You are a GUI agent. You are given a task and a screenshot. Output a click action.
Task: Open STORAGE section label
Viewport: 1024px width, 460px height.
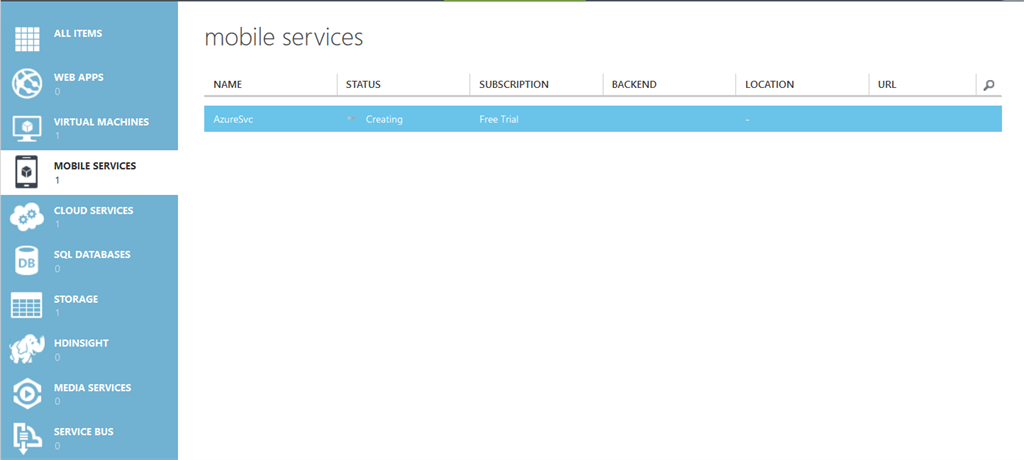[x=76, y=299]
